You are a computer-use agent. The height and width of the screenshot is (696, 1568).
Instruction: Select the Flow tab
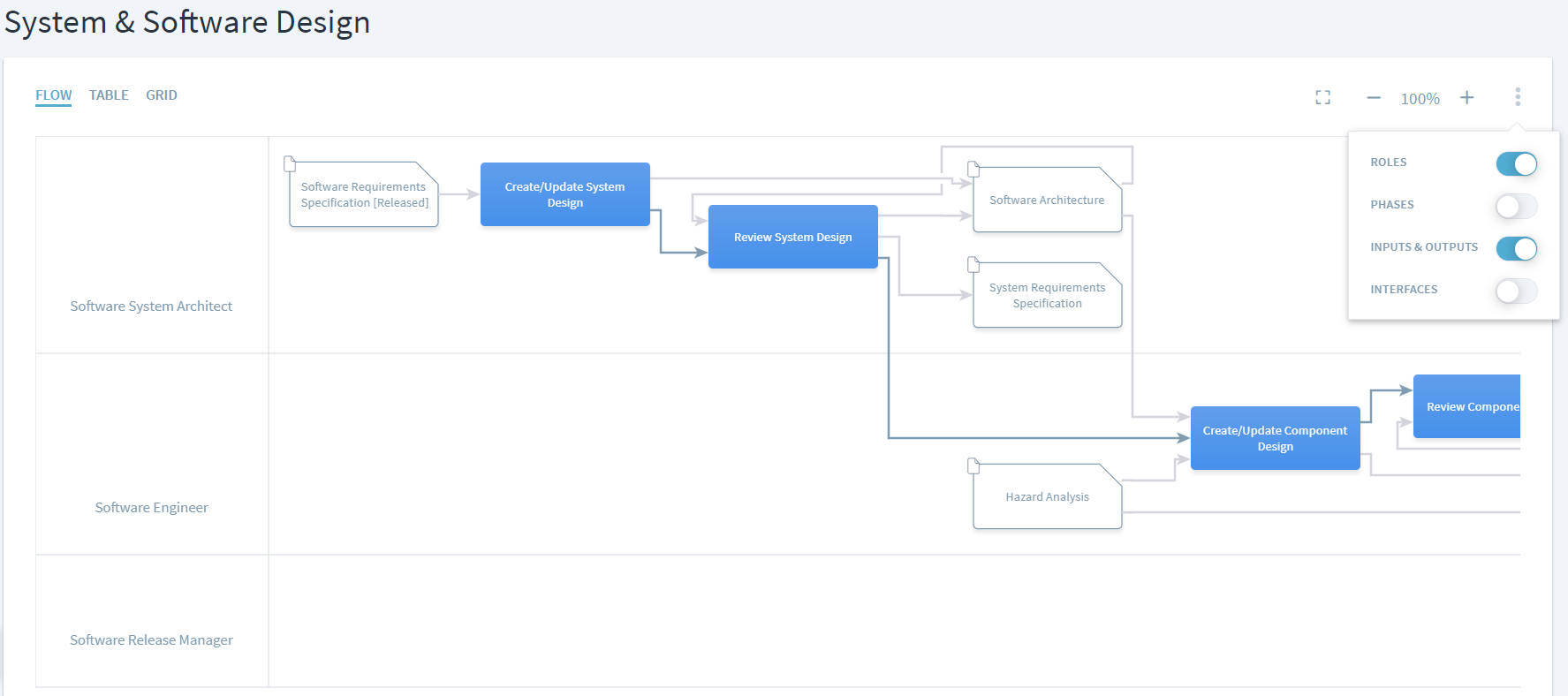point(53,95)
